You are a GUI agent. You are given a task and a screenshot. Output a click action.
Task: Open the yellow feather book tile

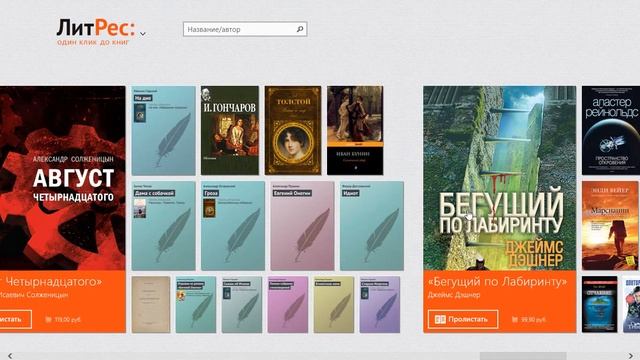333,304
